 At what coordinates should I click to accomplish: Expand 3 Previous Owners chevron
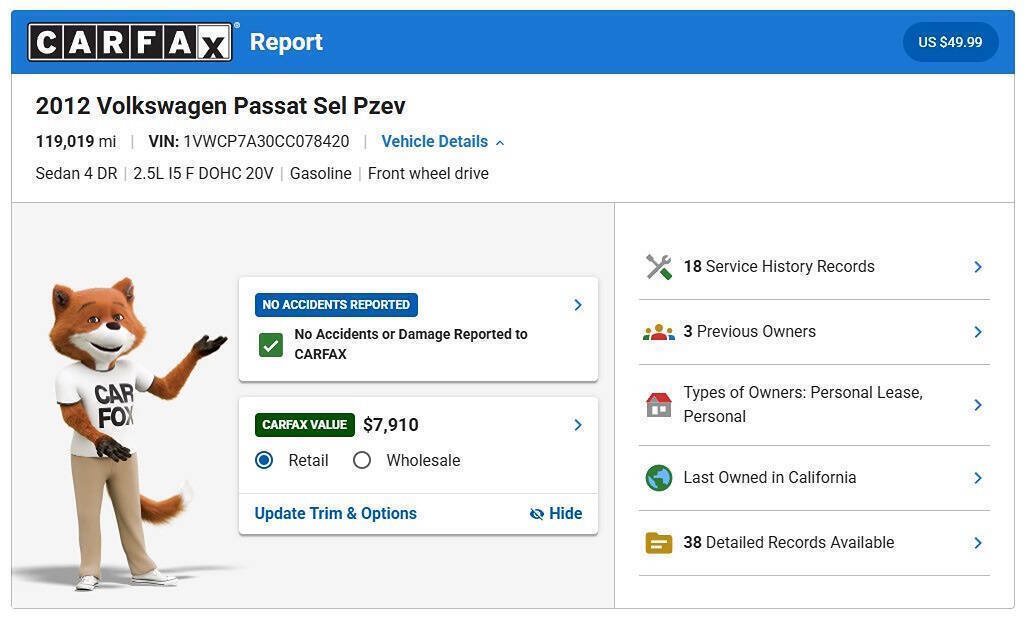click(x=978, y=332)
